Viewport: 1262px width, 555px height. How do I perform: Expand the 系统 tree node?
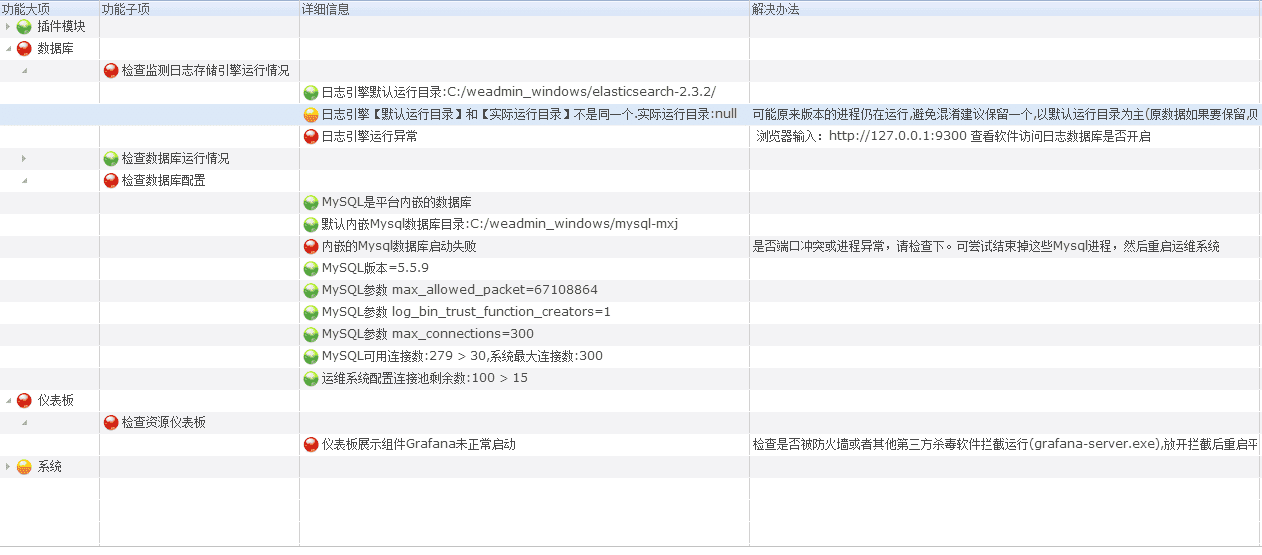pos(9,467)
